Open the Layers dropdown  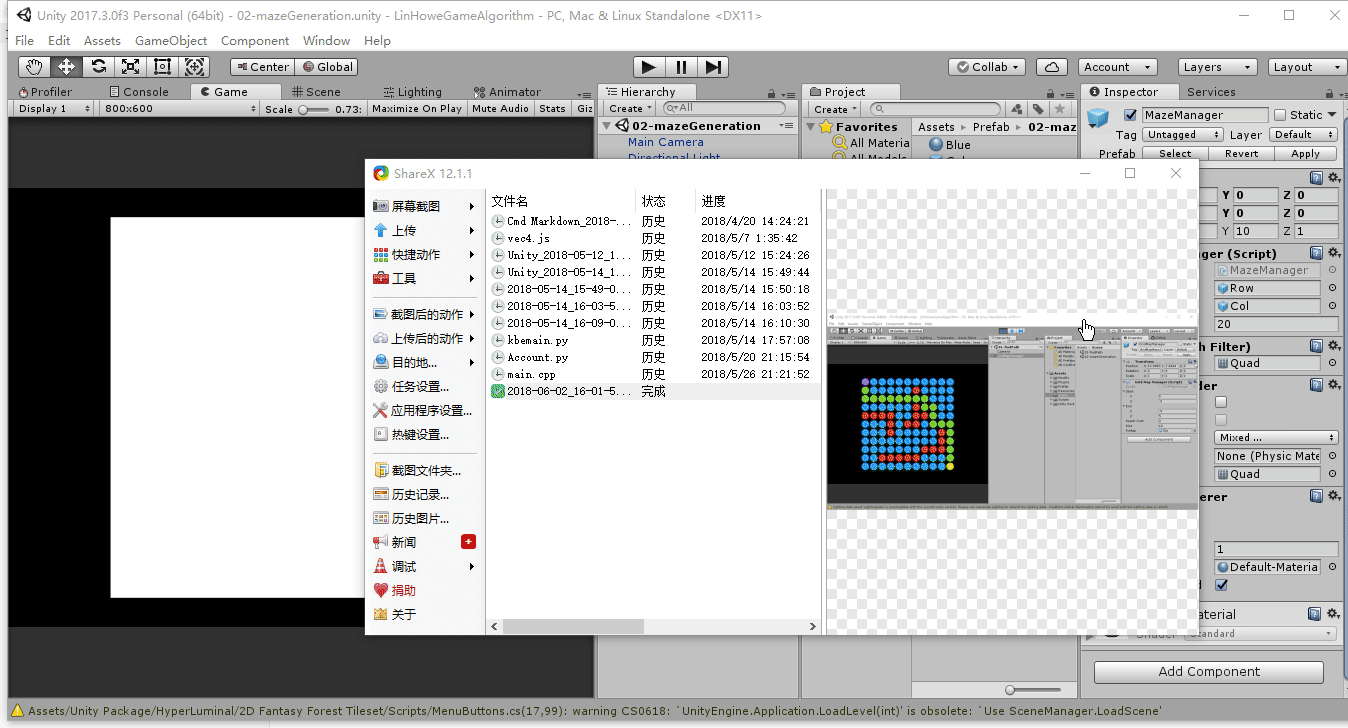tap(1216, 67)
